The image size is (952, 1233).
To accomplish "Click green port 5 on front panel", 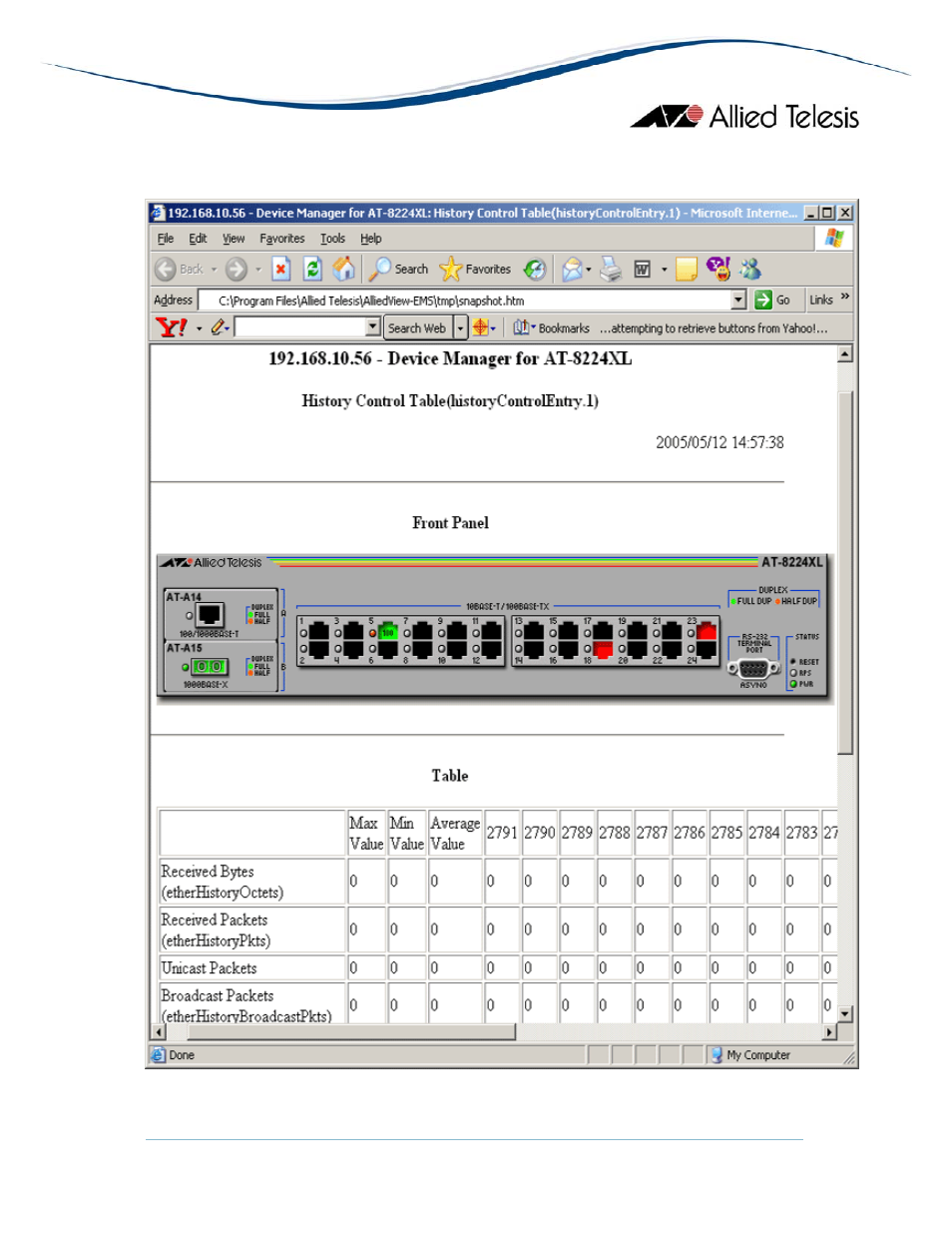I will pos(388,631).
